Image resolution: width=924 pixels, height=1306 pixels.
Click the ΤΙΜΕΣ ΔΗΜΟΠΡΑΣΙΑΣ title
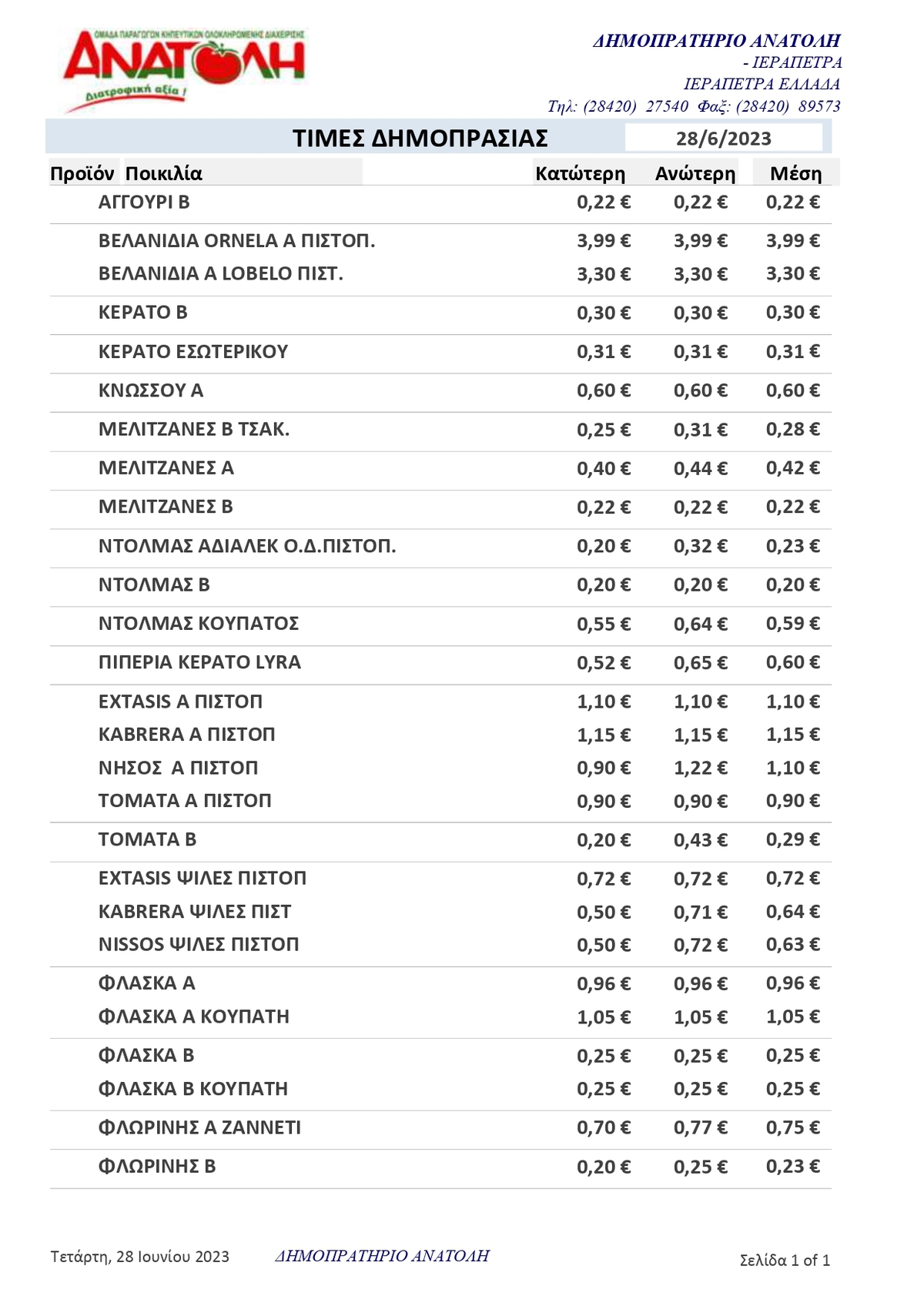coord(420,139)
